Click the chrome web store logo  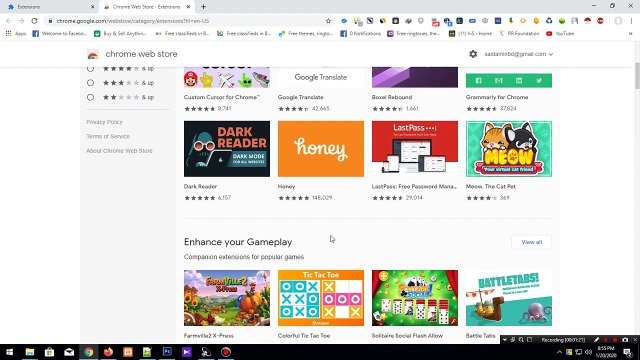coord(93,54)
